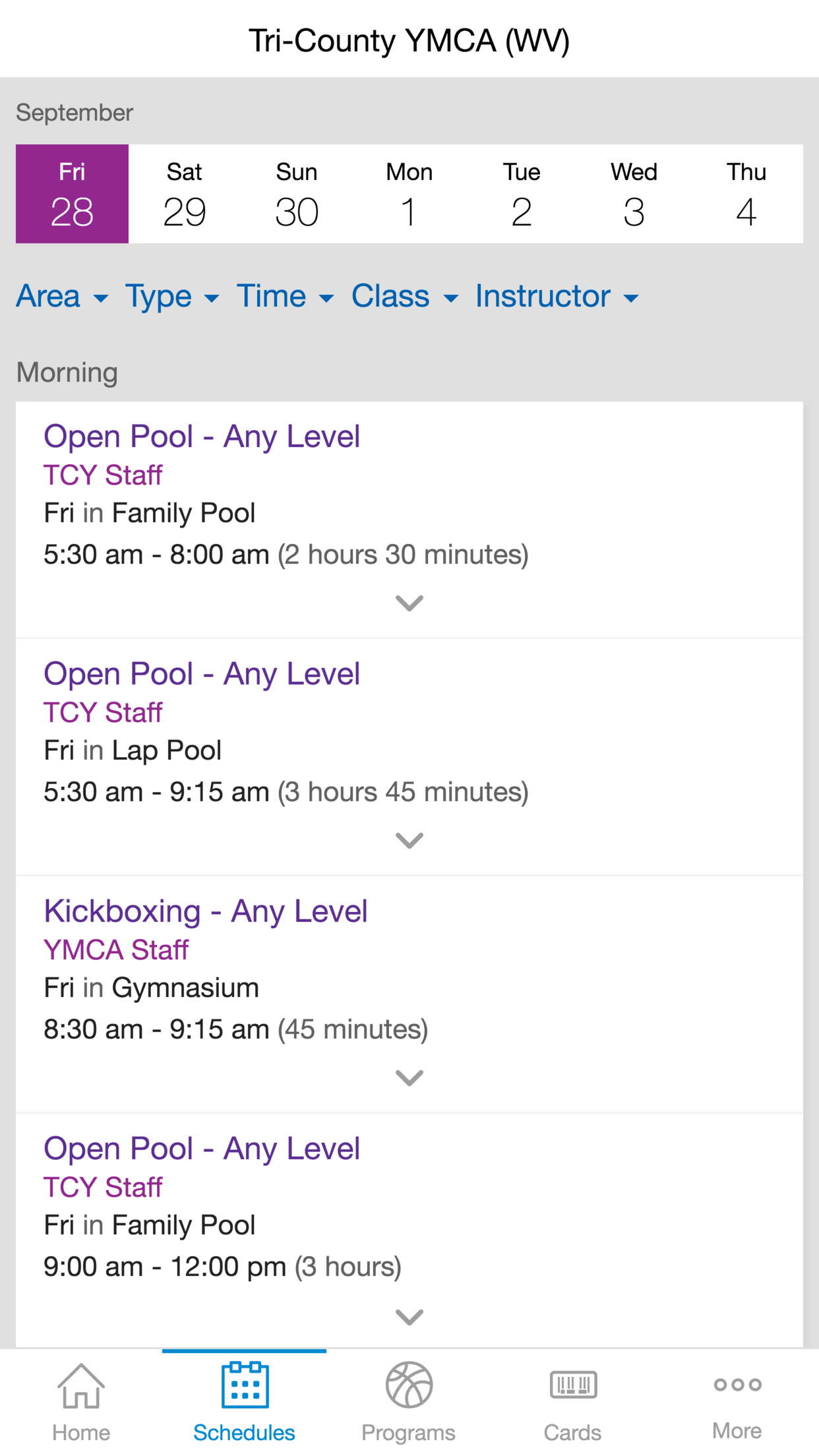This screenshot has height=1456, width=819.
Task: Select Sat 29 in the date strip
Action: tap(185, 194)
